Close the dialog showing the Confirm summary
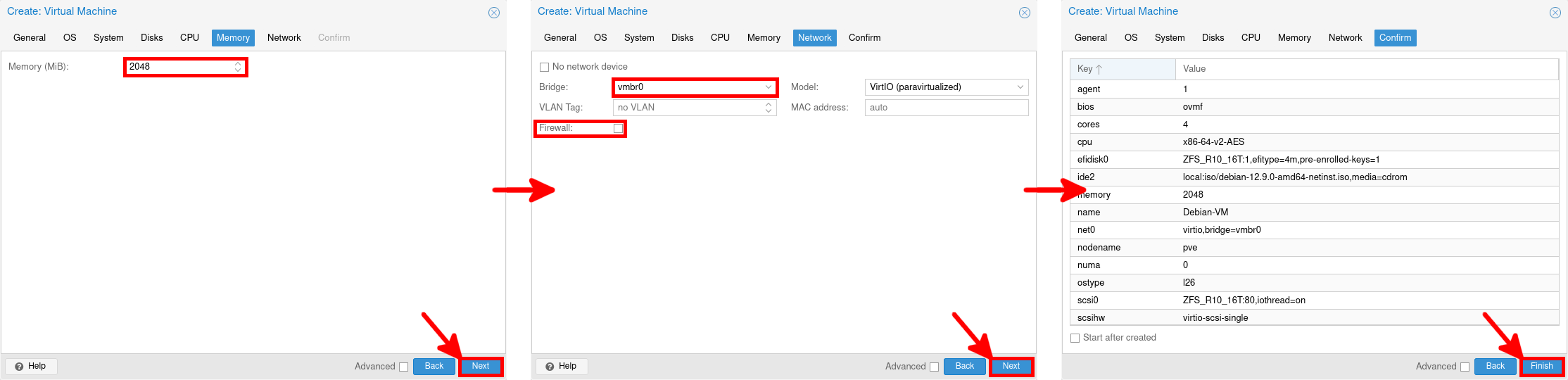1568x380 pixels. coord(1555,13)
